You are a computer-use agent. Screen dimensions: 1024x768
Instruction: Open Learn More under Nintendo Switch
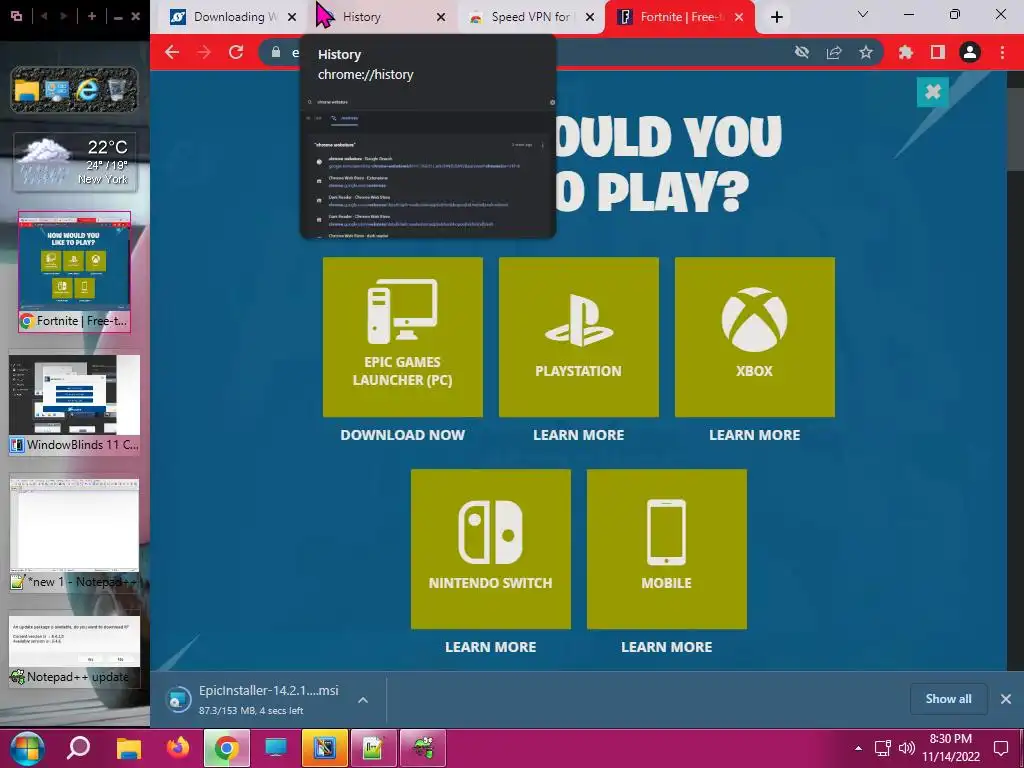click(x=490, y=647)
